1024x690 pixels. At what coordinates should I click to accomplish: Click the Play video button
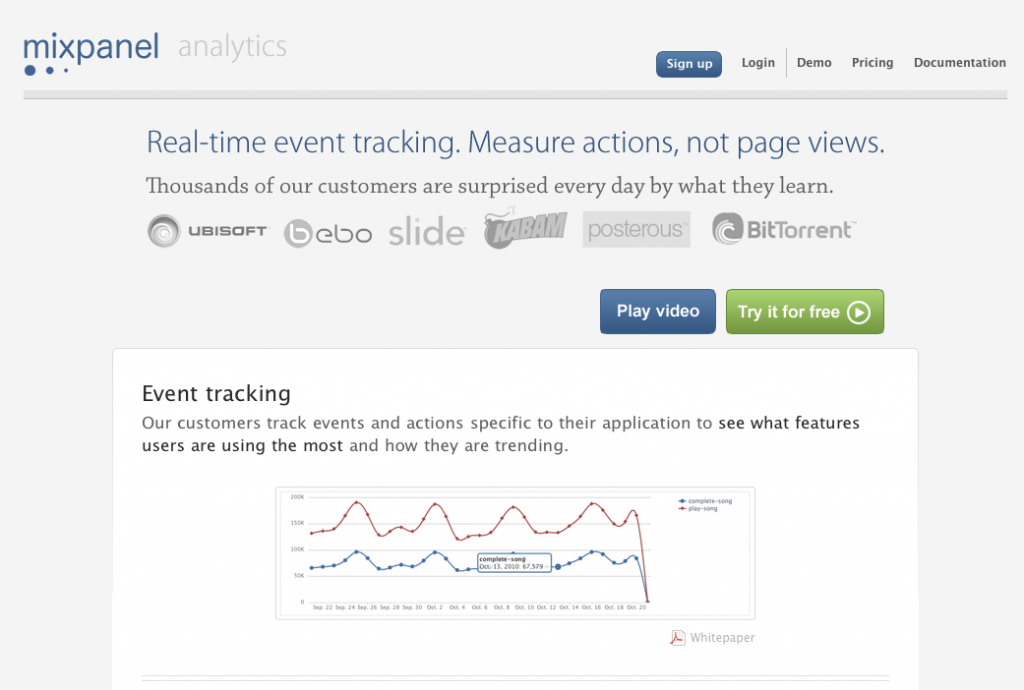tap(658, 311)
